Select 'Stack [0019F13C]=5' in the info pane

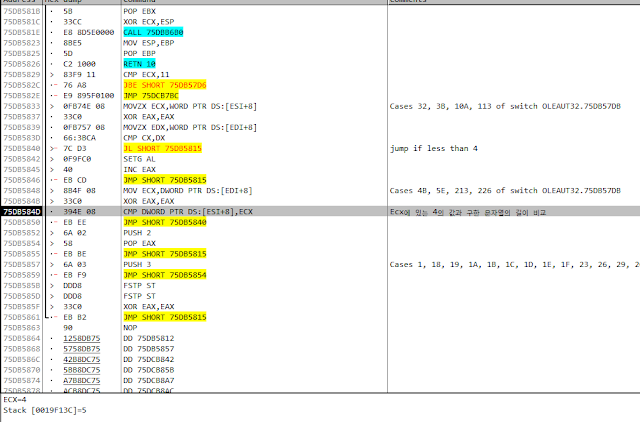[x=45, y=410]
